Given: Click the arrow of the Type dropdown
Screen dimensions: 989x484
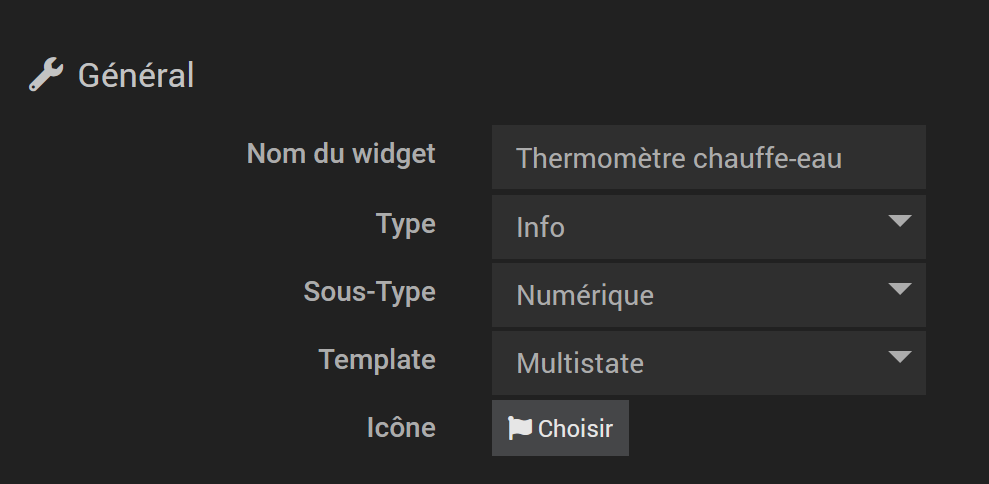Looking at the screenshot, I should click(899, 221).
